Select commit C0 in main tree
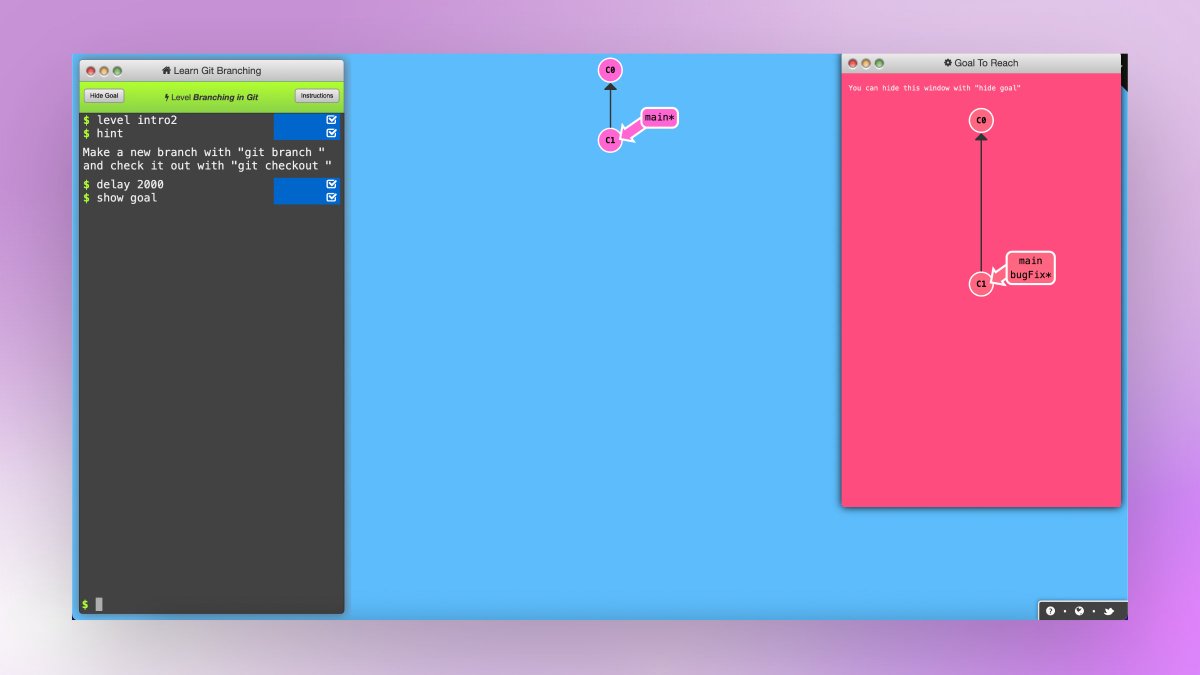 click(610, 70)
